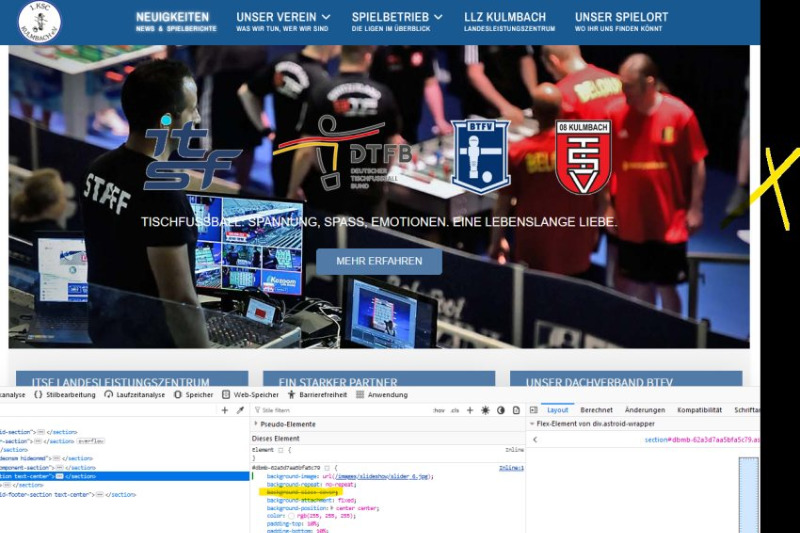Select the Kompatibilität sidebar tab
The image size is (800, 533).
(x=699, y=410)
